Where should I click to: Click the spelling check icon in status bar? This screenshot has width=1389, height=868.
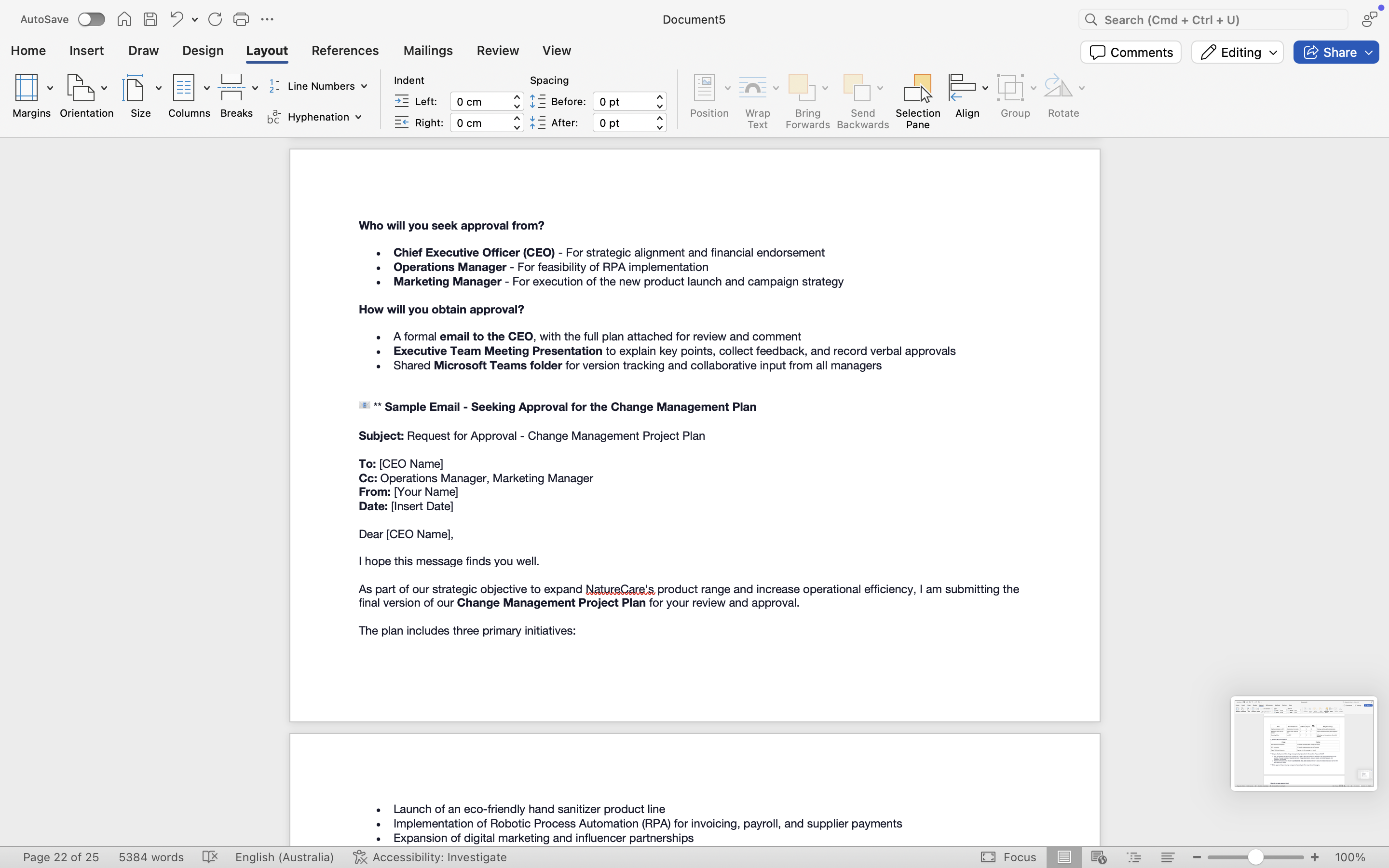210,856
